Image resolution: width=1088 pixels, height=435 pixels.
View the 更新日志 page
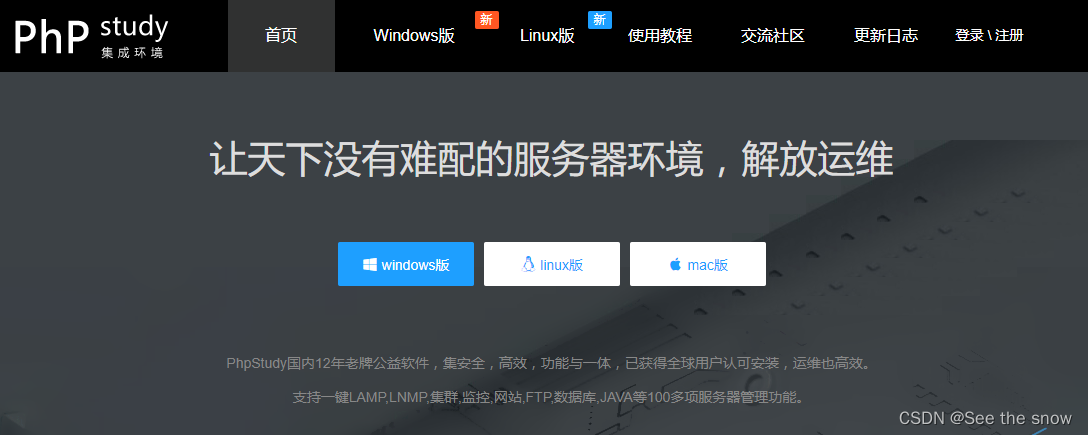[885, 36]
